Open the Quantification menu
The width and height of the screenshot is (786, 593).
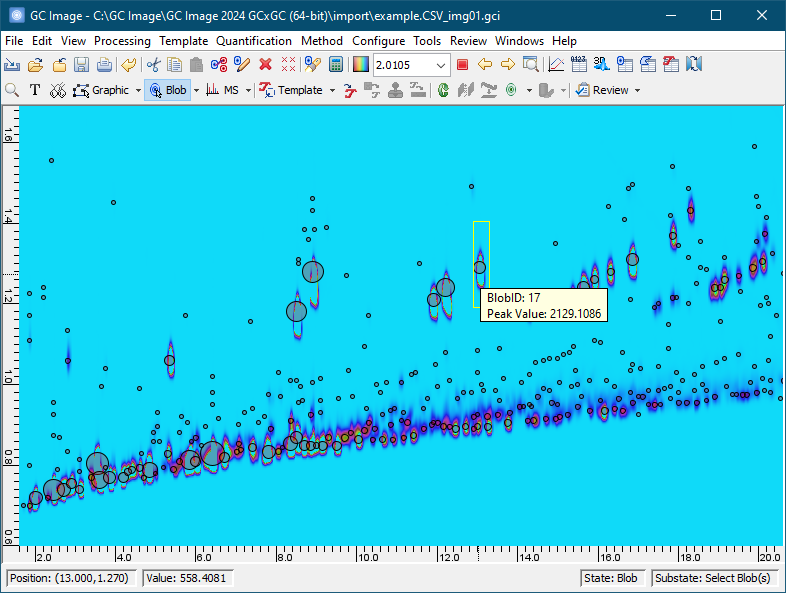254,41
